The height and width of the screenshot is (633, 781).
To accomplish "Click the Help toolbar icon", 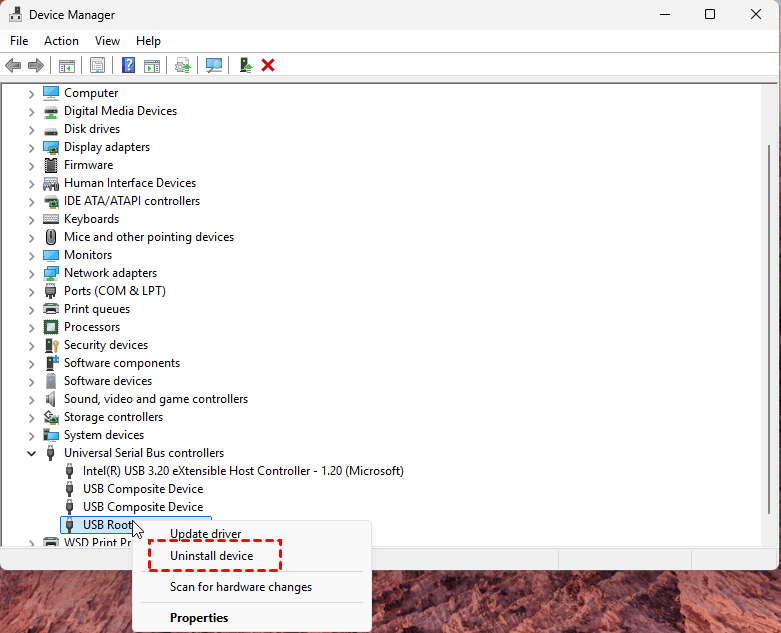I will point(128,65).
